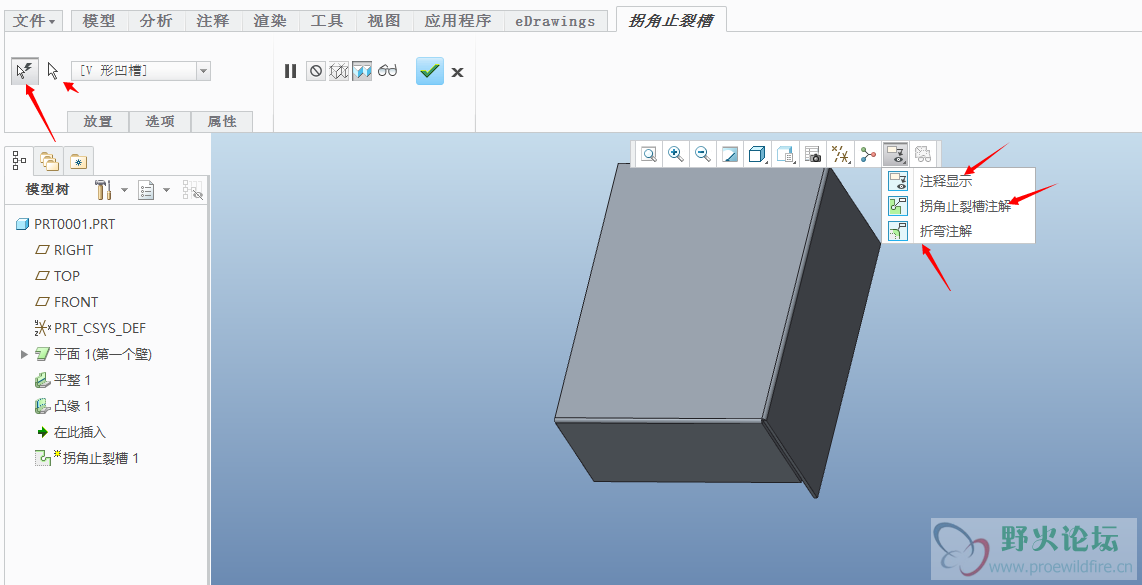Expand the 平面 1 feature node

(x=24, y=354)
